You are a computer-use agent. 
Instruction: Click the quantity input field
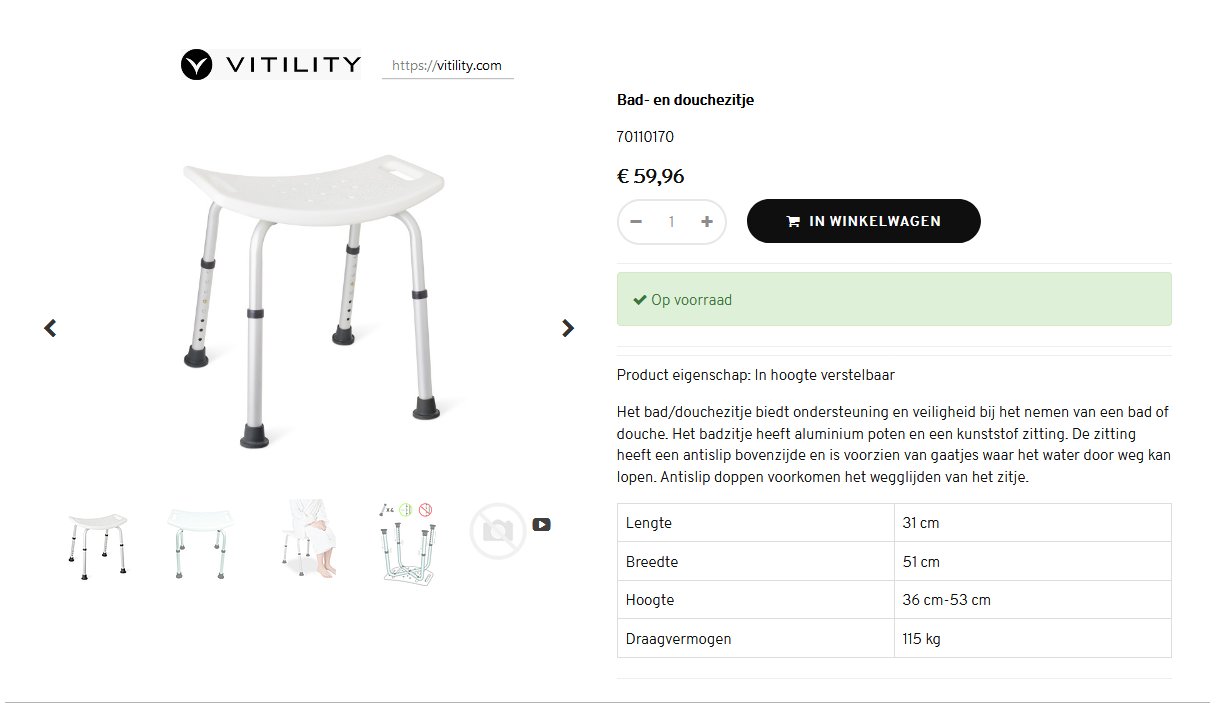pyautogui.click(x=671, y=222)
